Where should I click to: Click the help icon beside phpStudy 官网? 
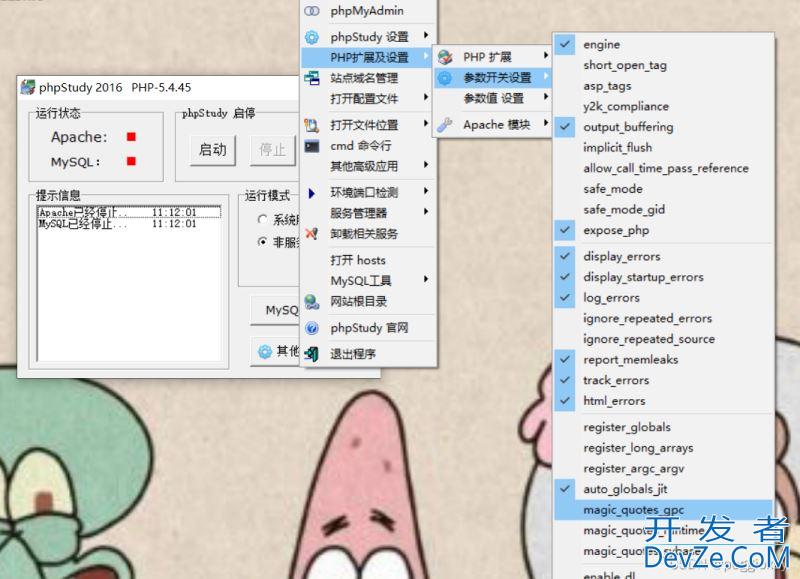(x=312, y=328)
